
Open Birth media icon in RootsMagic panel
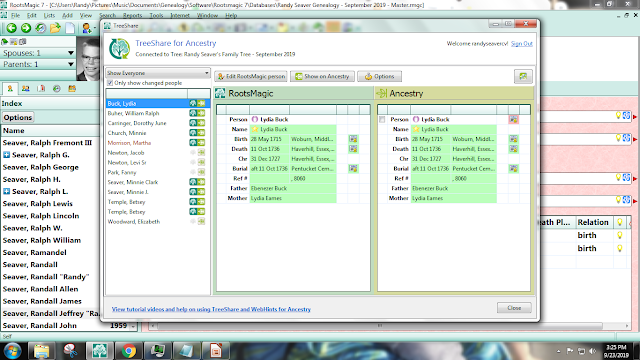(x=353, y=139)
